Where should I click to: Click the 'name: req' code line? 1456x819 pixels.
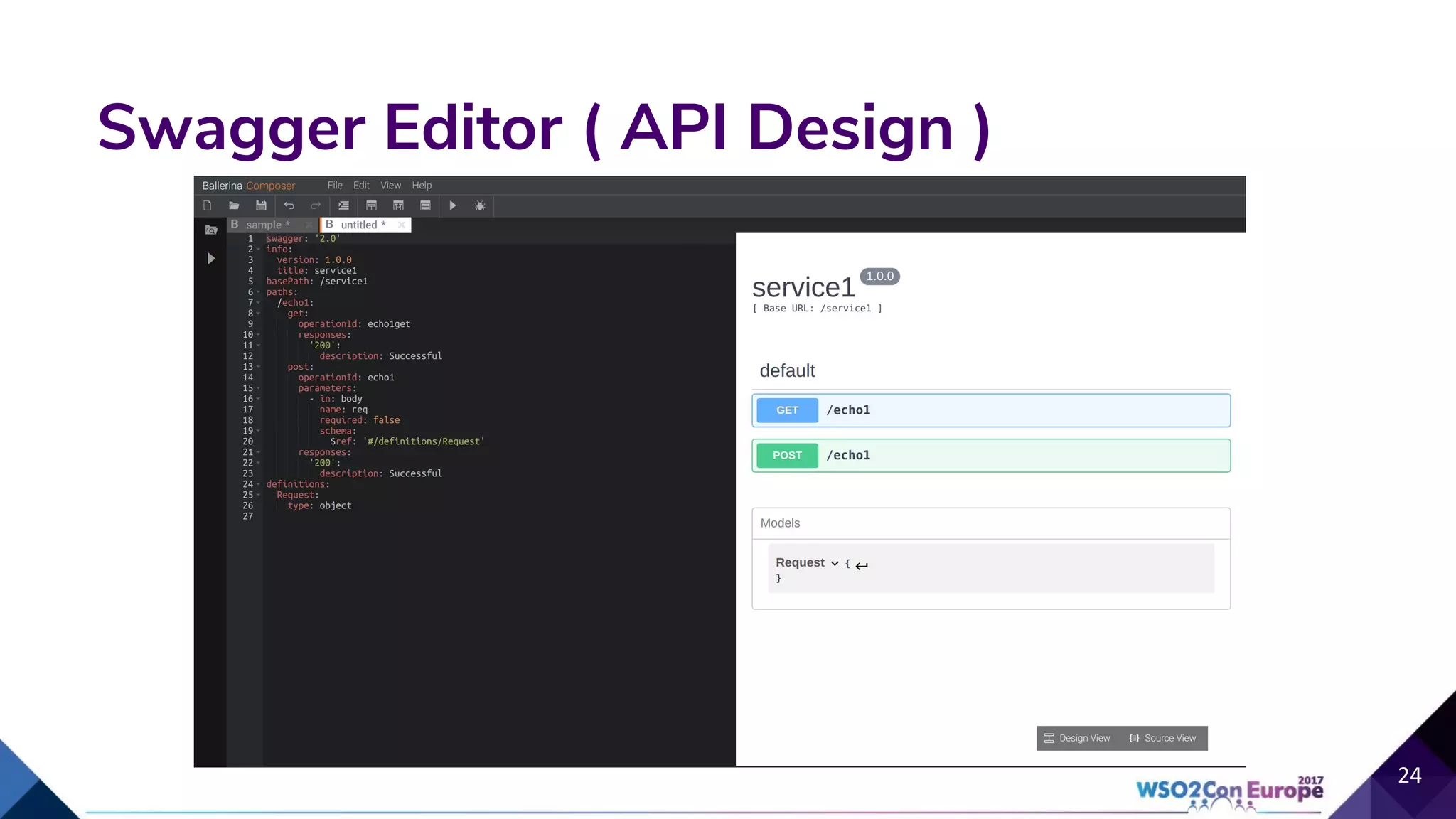[x=343, y=409]
